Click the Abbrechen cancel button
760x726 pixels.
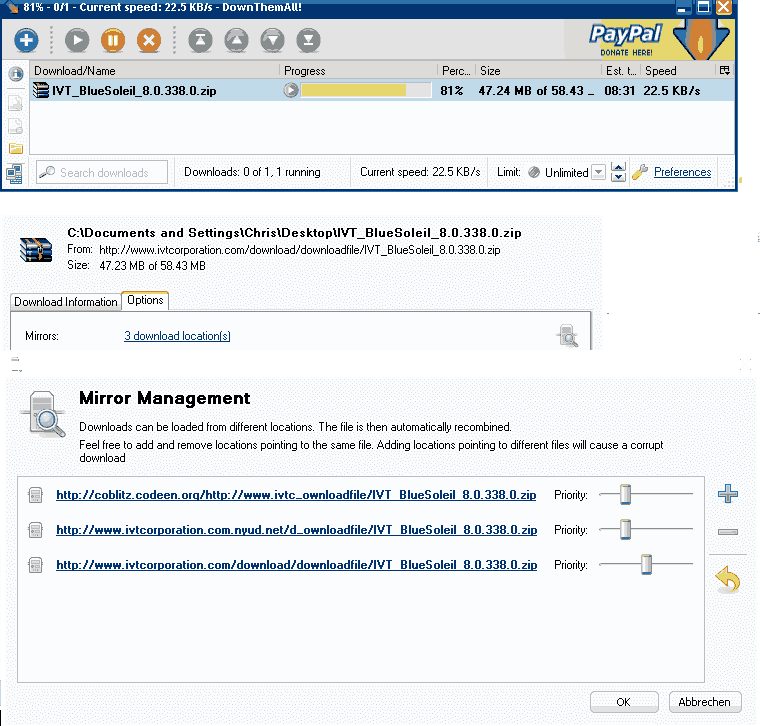coord(705,702)
